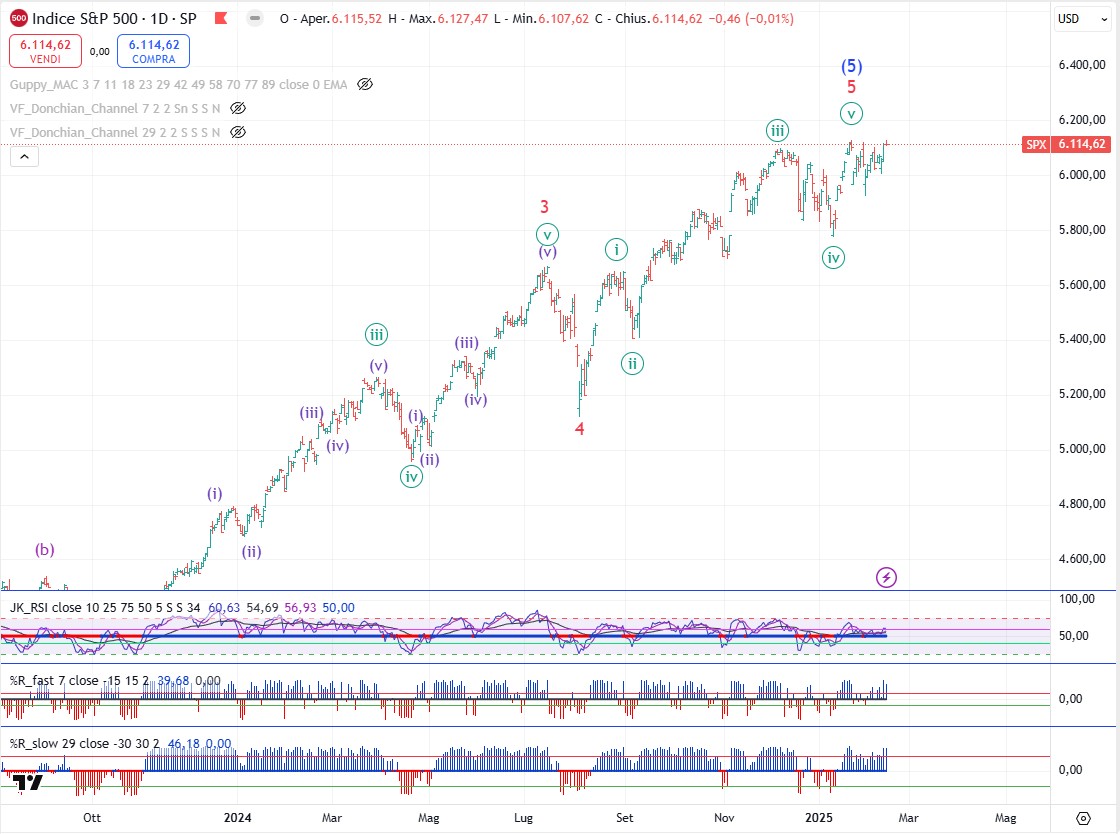Screen dimensions: 1120x834
Task: Select the VF_Donchian_Channel 7 legend name
Action: pyautogui.click(x=115, y=109)
